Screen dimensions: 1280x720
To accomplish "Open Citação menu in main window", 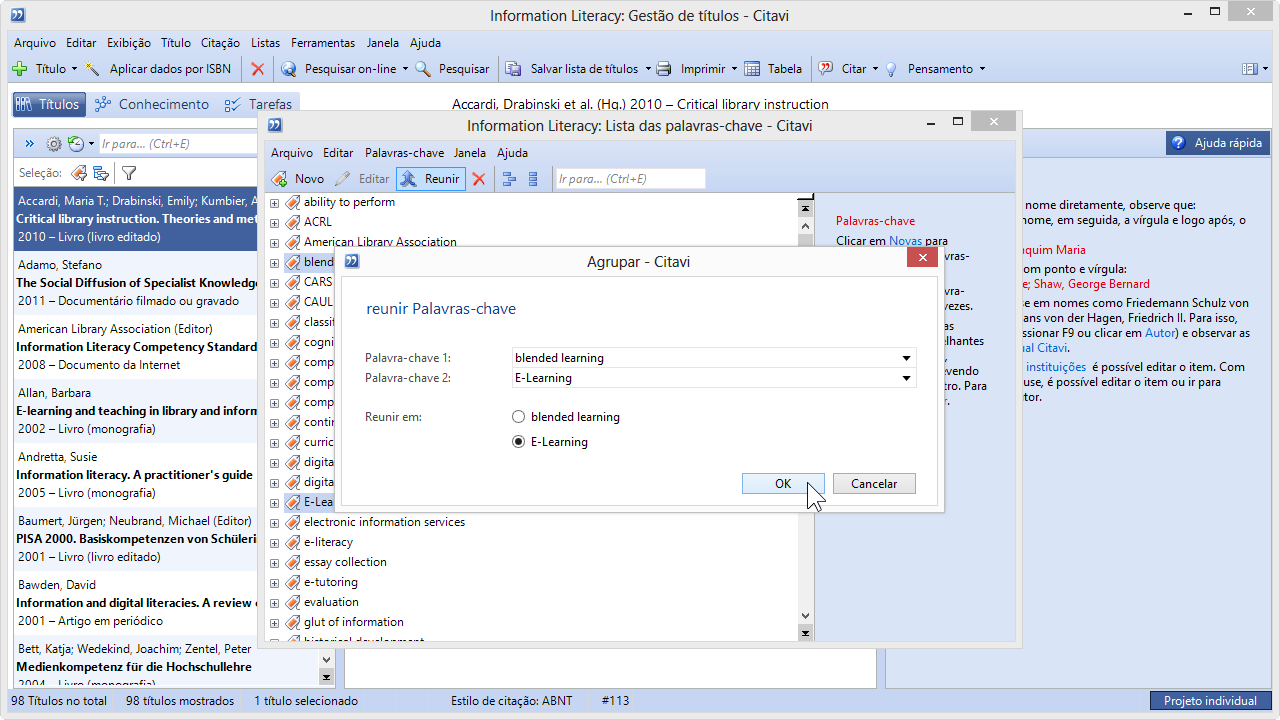I will (x=220, y=43).
